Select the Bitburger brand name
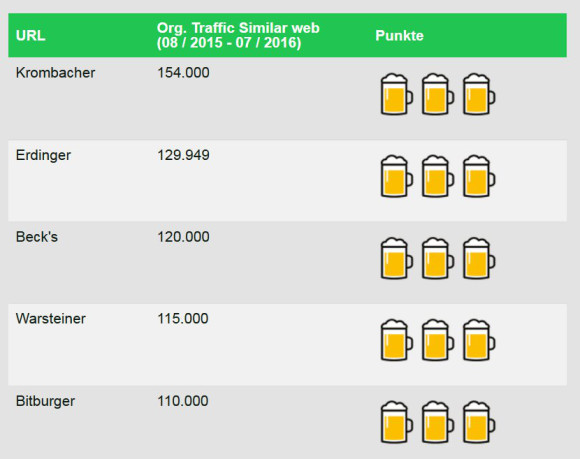The image size is (580, 459). click(45, 401)
